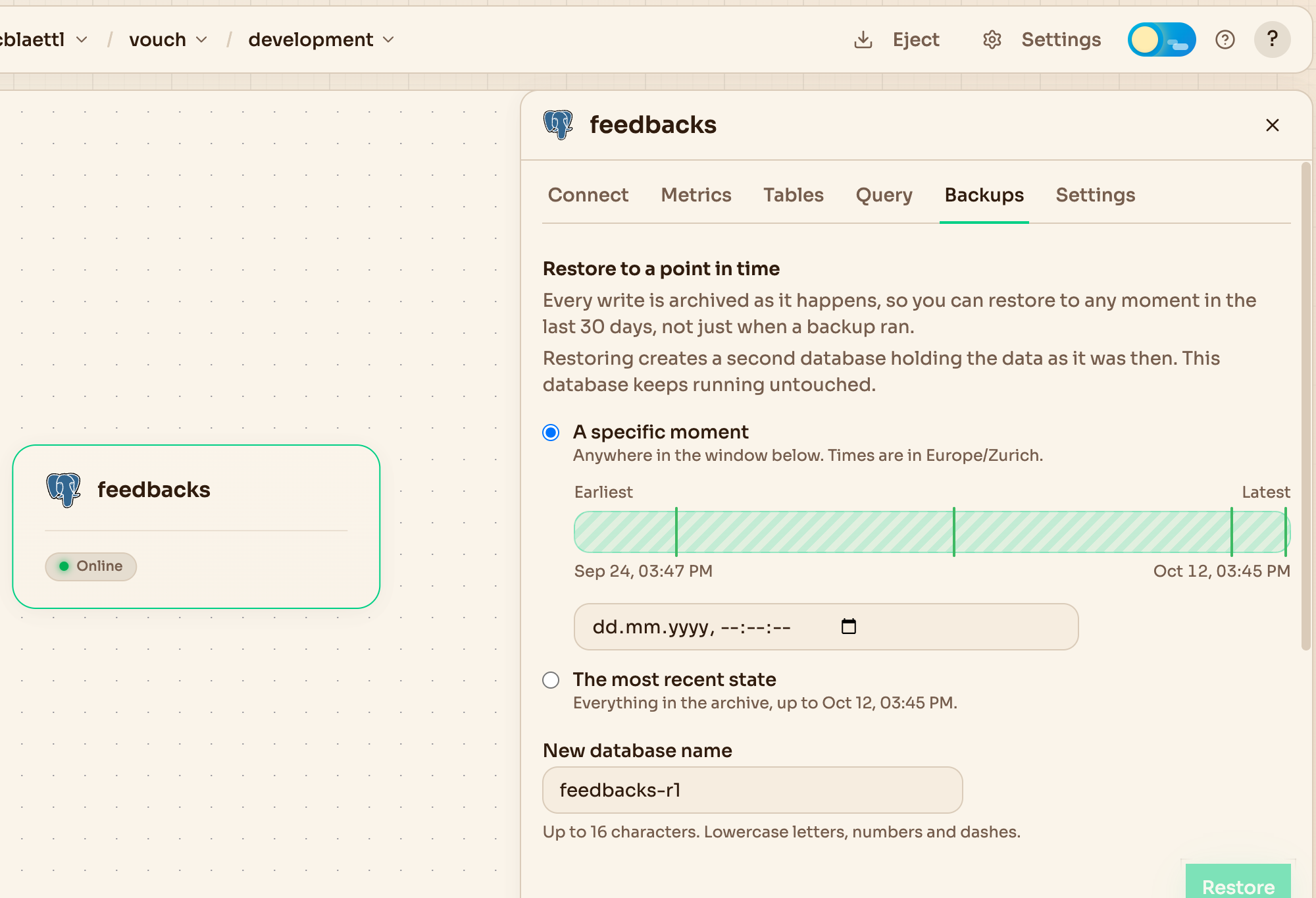Viewport: 1316px width, 898px height.
Task: Click the 'Sep 24, 03:47 PM' earliest timestamp
Action: [x=643, y=571]
